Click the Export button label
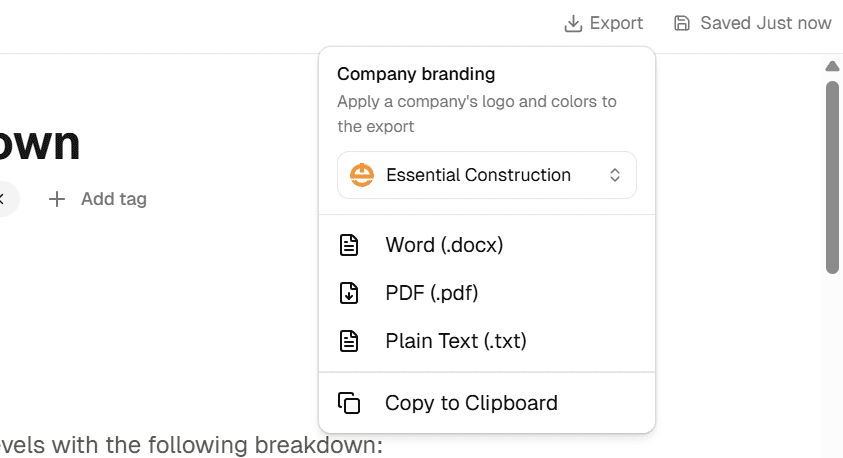The height and width of the screenshot is (458, 843). (x=616, y=23)
